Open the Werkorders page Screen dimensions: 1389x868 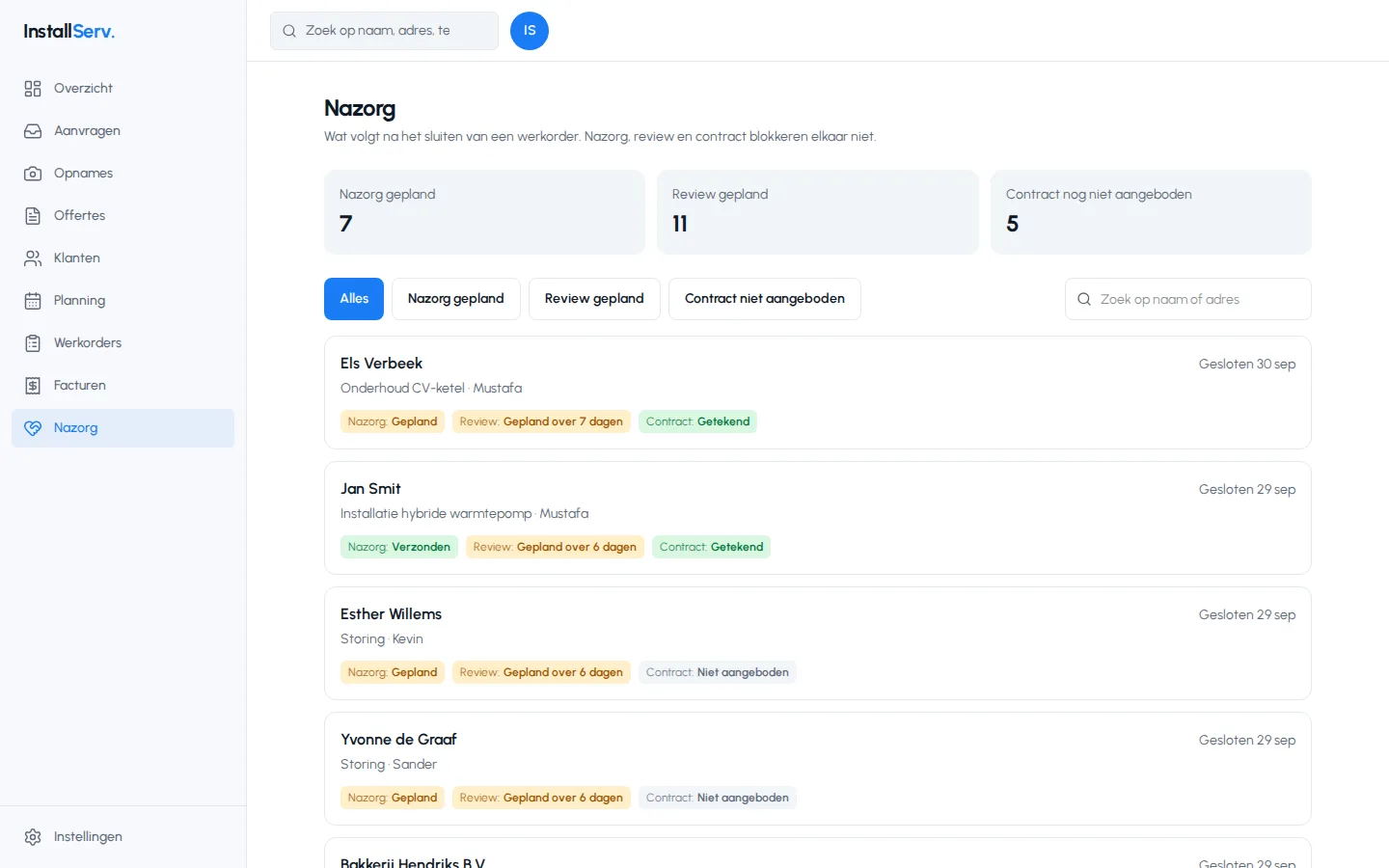coord(123,343)
